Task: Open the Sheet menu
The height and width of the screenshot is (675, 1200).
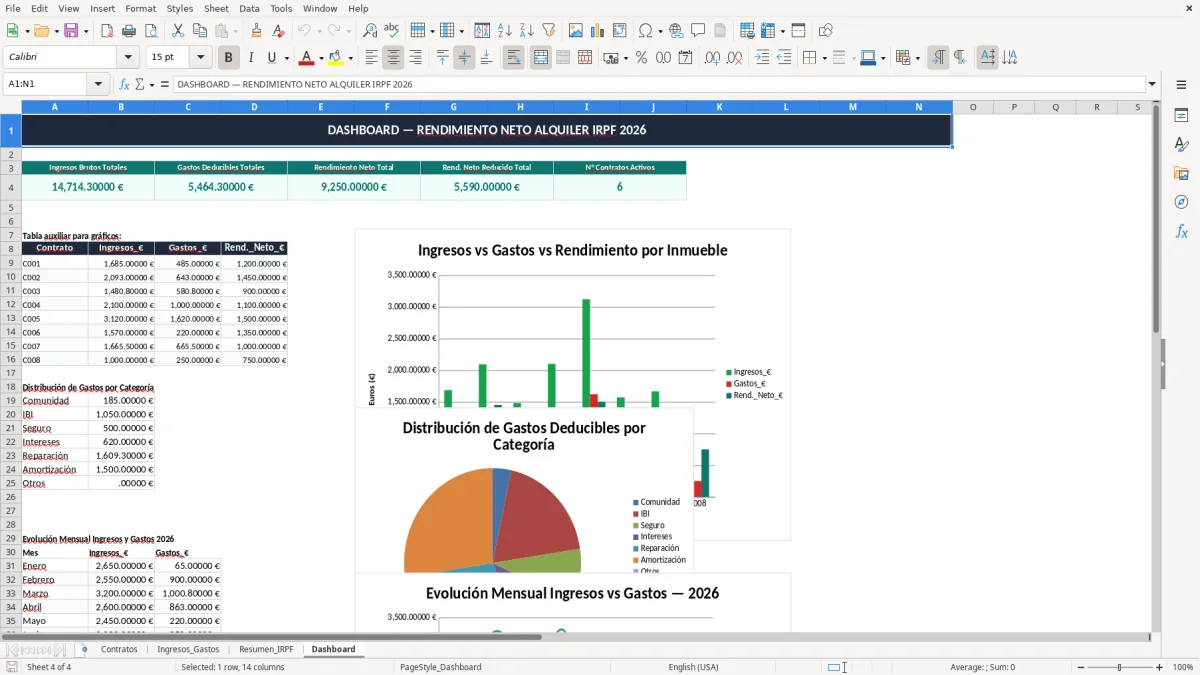Action: pos(216,8)
